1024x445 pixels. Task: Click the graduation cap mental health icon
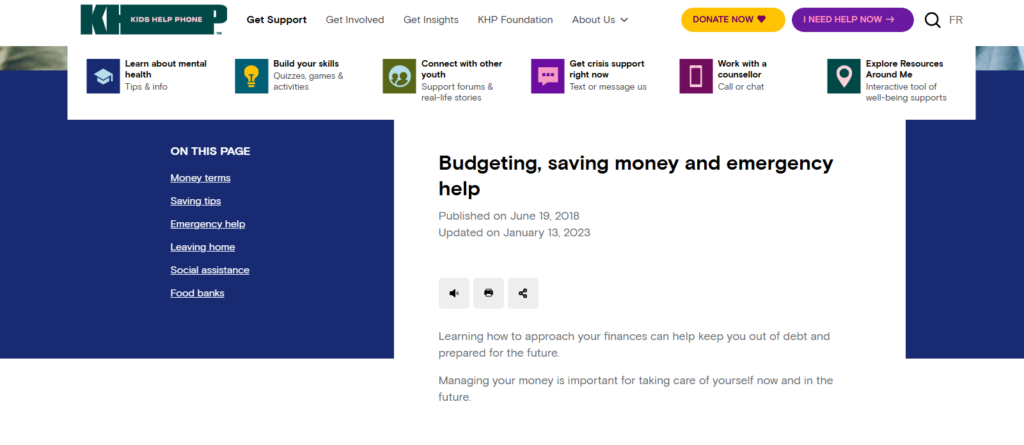(103, 76)
